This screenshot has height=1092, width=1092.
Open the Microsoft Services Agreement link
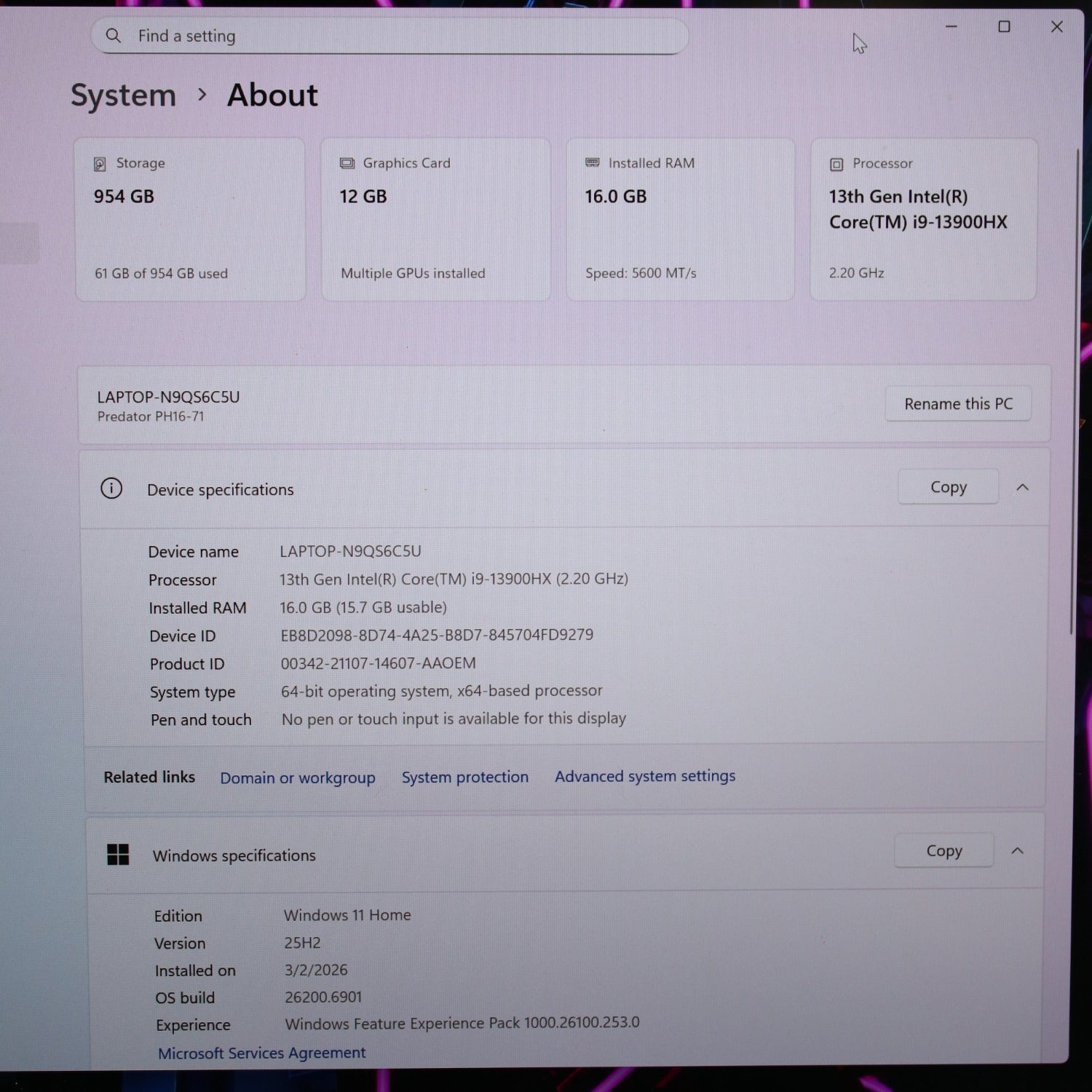point(262,1053)
